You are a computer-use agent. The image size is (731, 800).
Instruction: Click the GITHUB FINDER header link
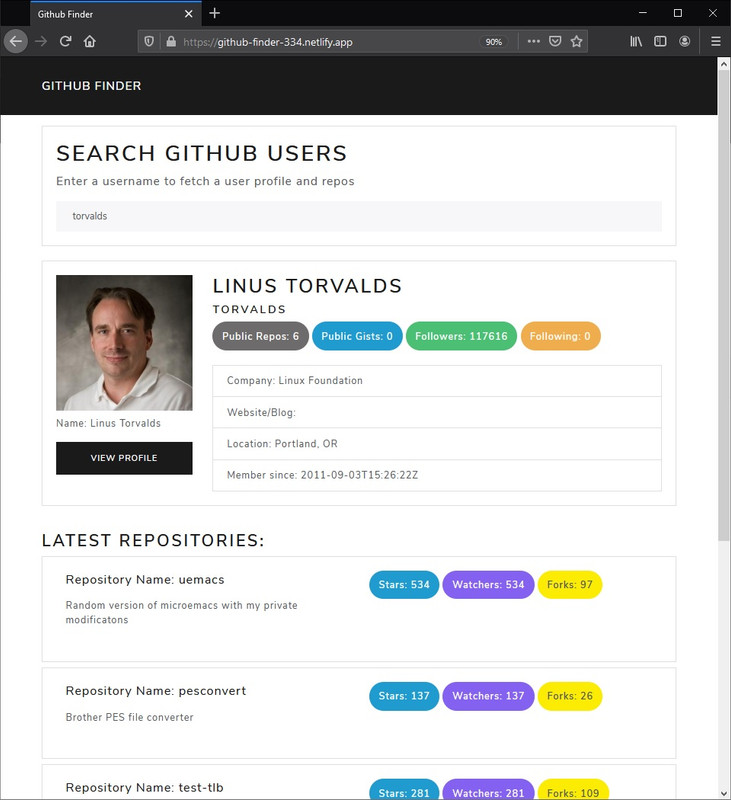91,86
